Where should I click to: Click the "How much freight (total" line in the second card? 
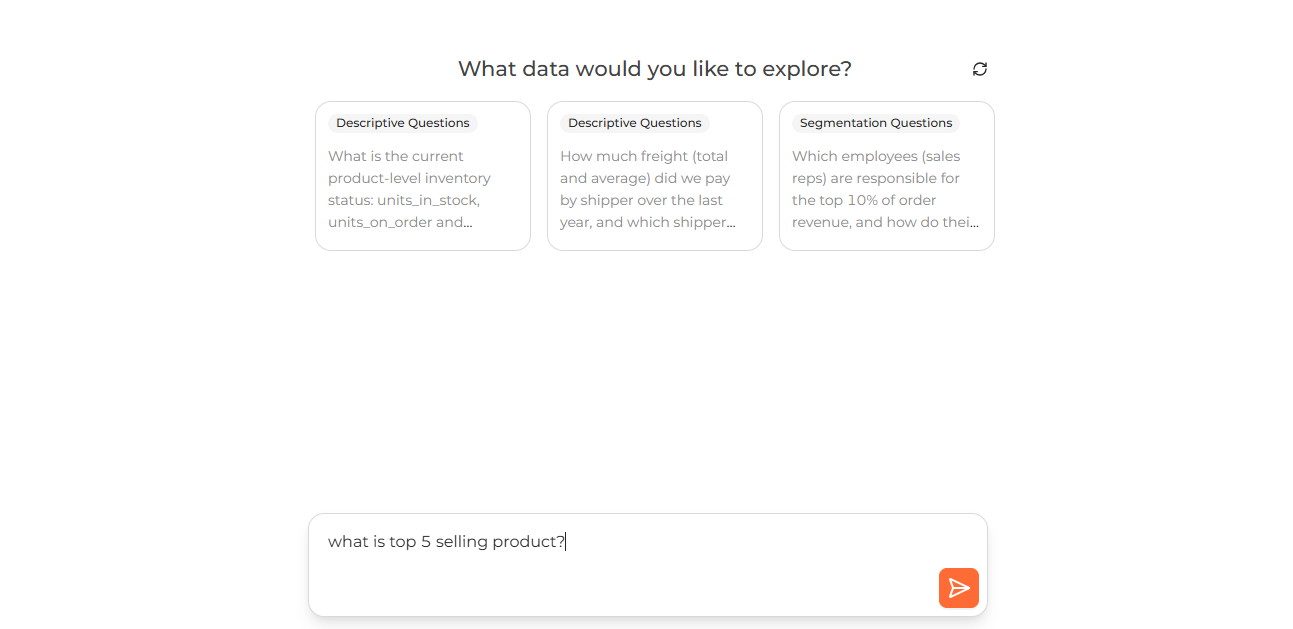[644, 156]
